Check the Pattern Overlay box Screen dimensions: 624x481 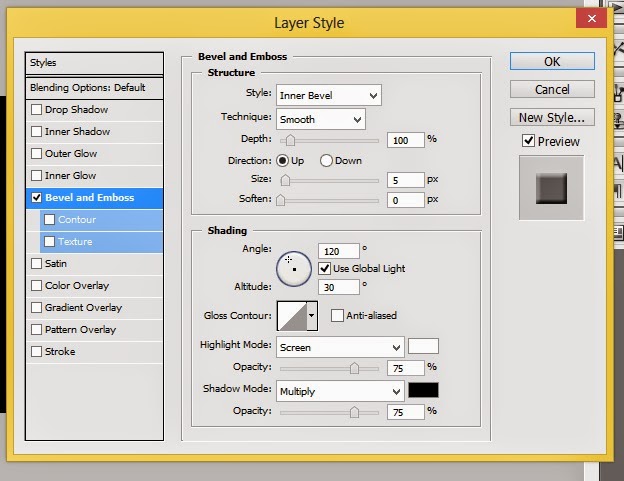tap(36, 329)
